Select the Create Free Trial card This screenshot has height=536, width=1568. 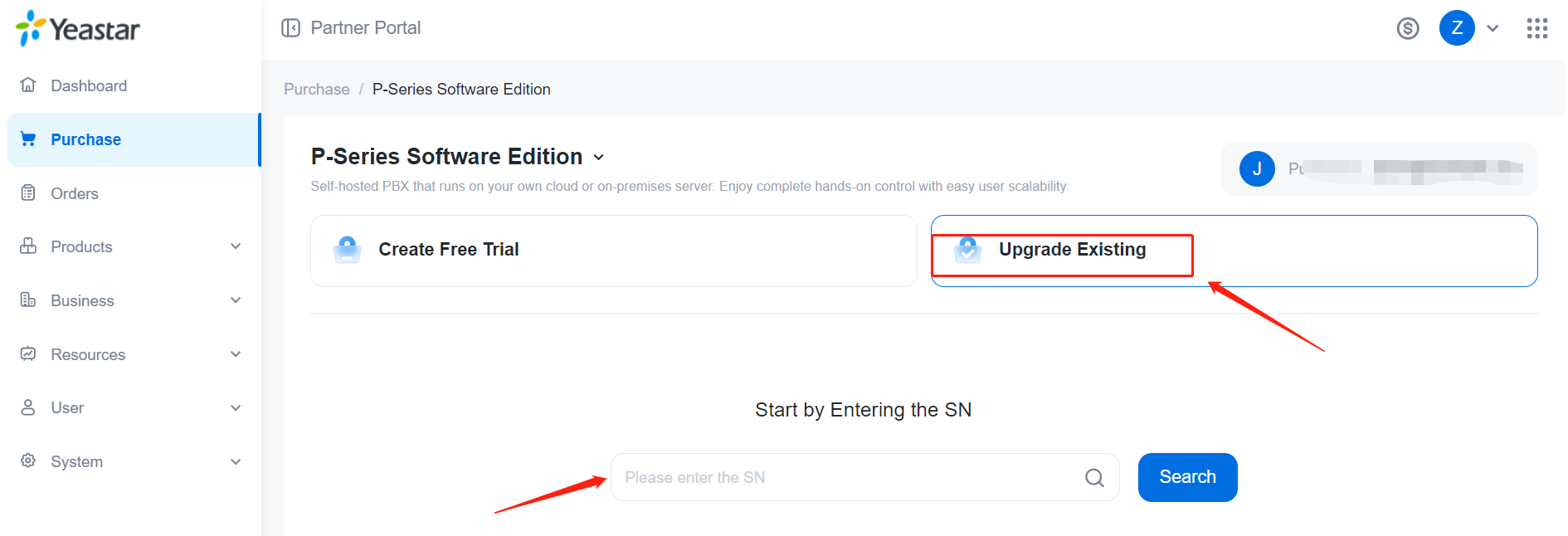pyautogui.click(x=614, y=251)
